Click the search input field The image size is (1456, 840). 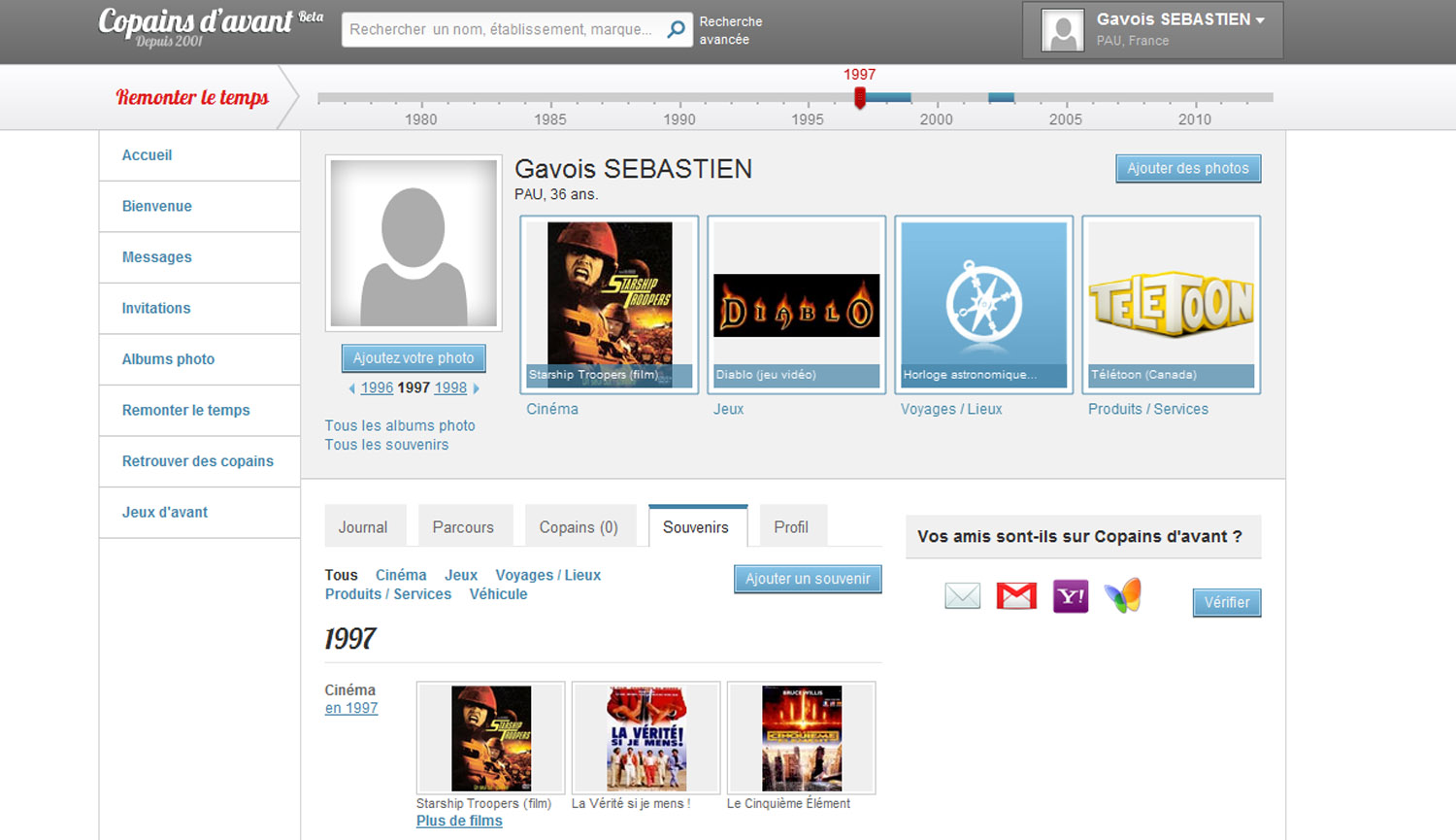pyautogui.click(x=501, y=30)
